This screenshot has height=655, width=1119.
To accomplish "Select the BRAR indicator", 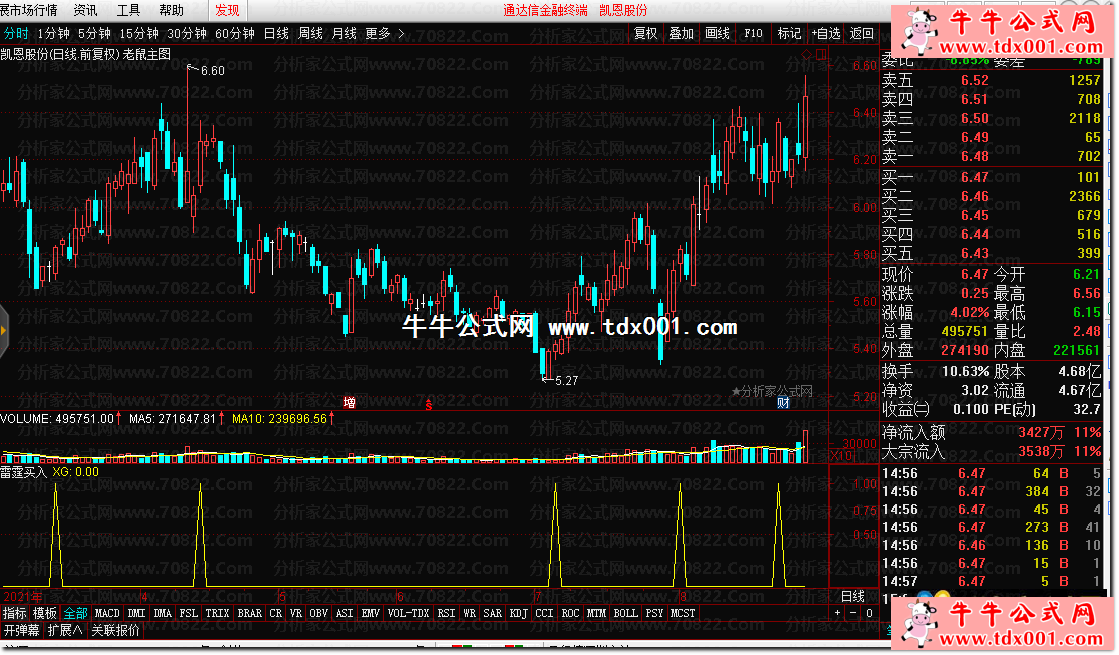I will pyautogui.click(x=250, y=613).
